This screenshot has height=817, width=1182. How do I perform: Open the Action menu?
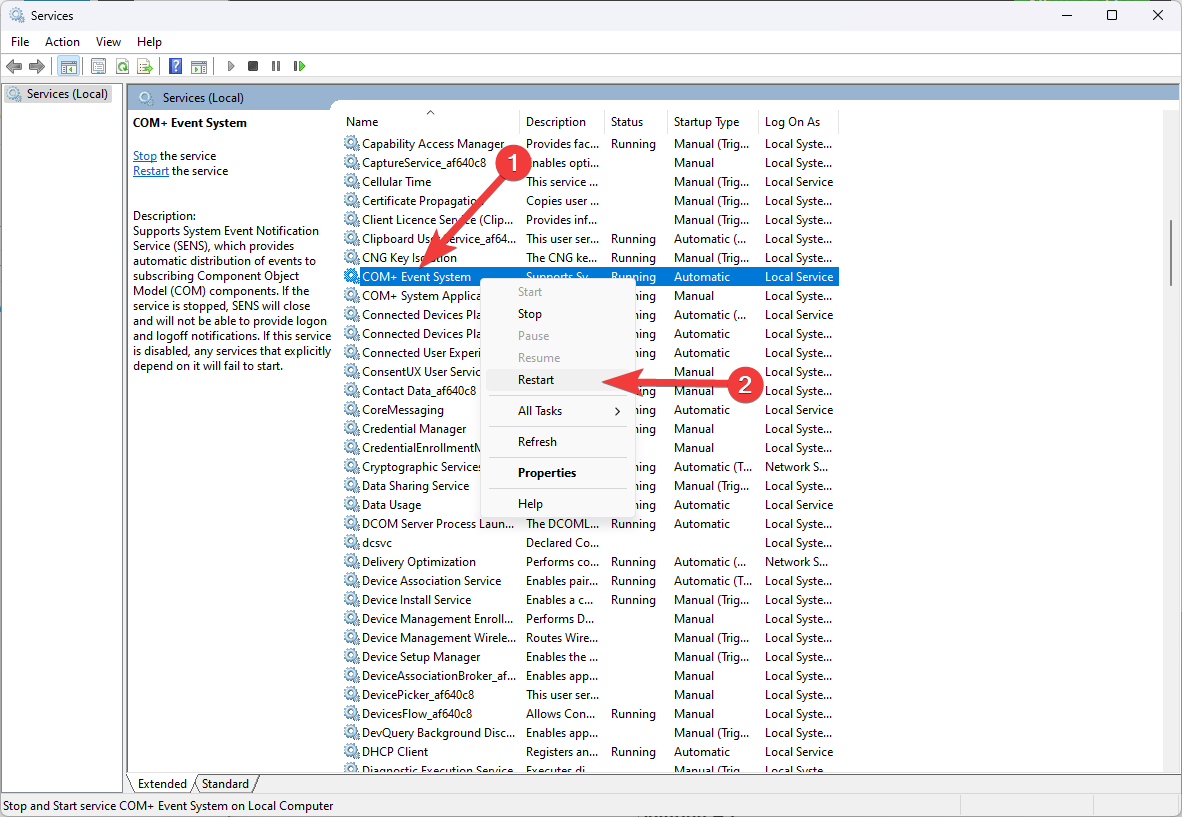coord(62,41)
